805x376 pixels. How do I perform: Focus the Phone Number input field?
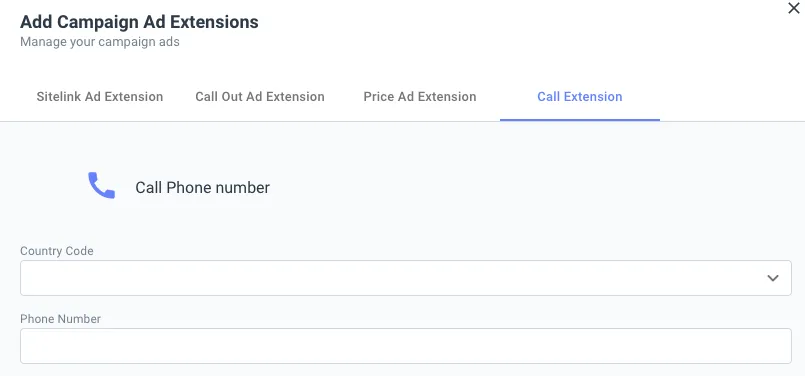pos(406,346)
